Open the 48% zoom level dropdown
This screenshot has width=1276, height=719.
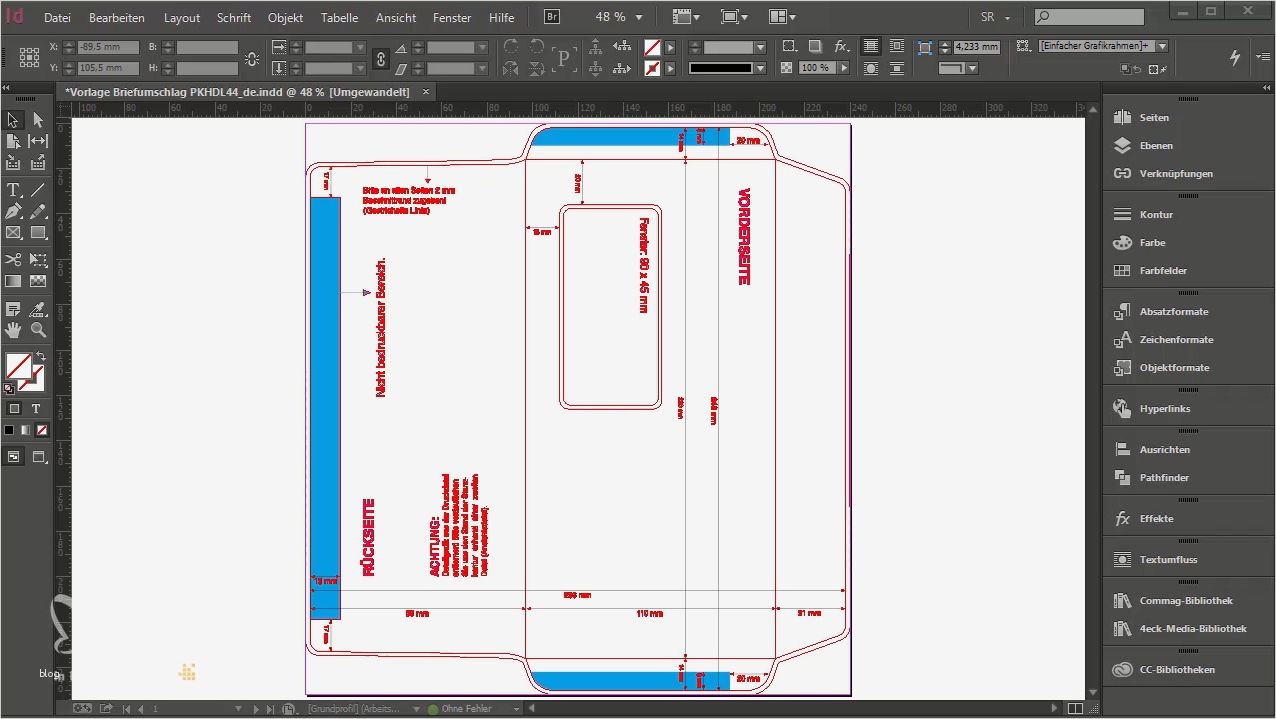pos(637,16)
